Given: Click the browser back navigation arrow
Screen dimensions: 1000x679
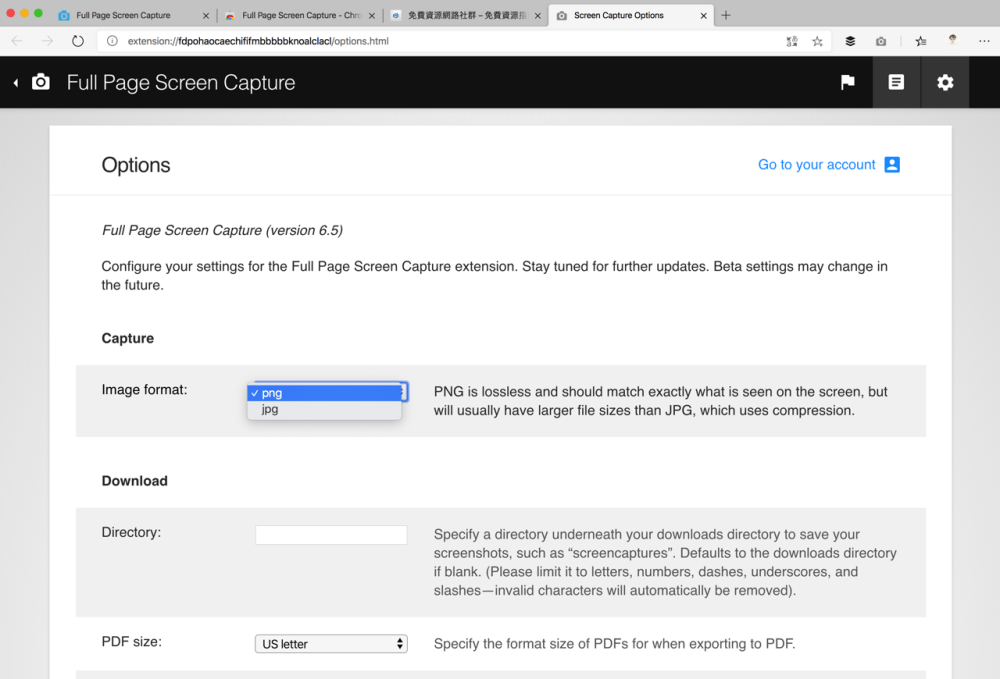Looking at the screenshot, I should [x=17, y=41].
